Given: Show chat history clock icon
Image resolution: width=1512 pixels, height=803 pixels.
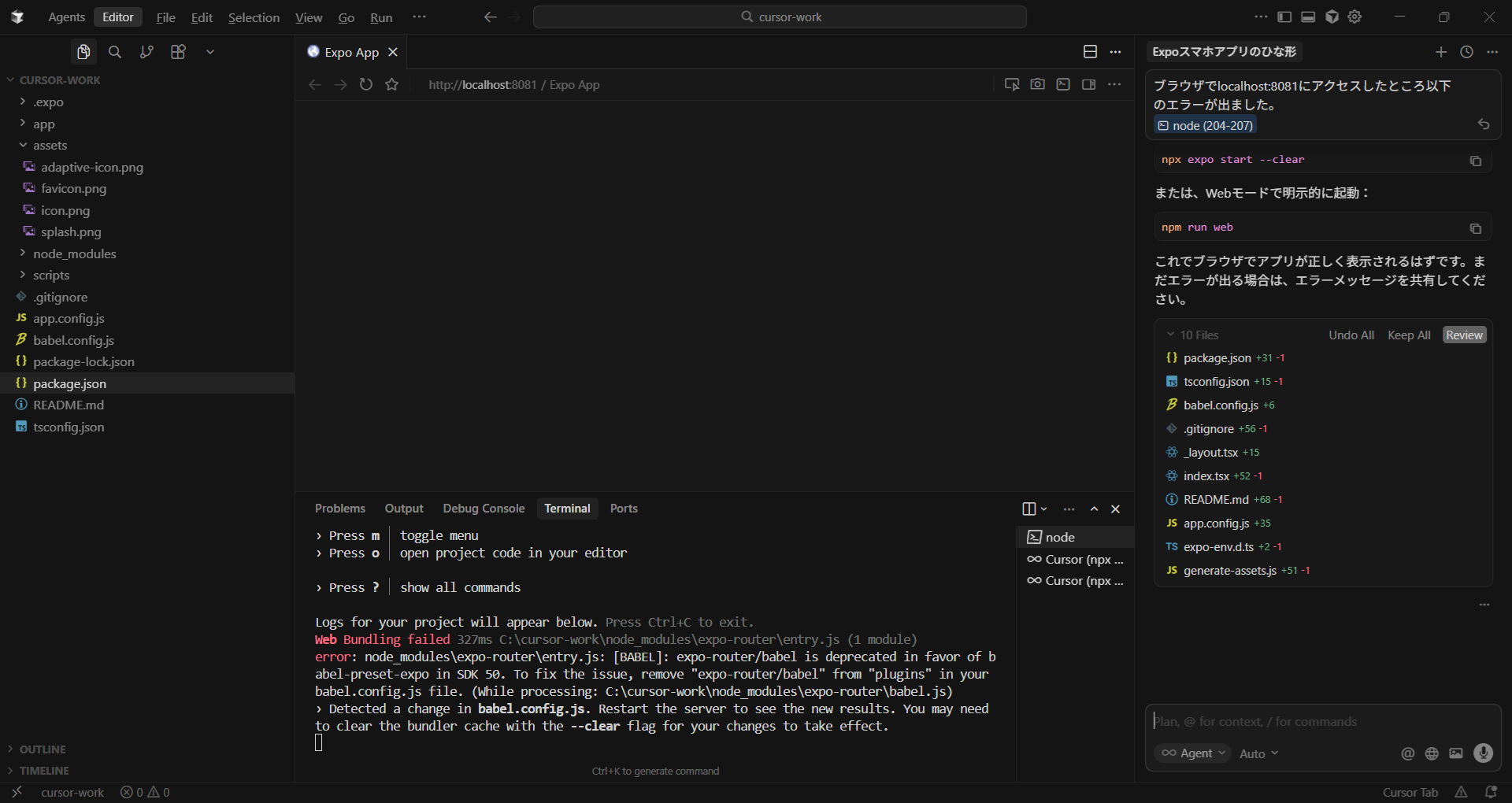Looking at the screenshot, I should coord(1466,52).
